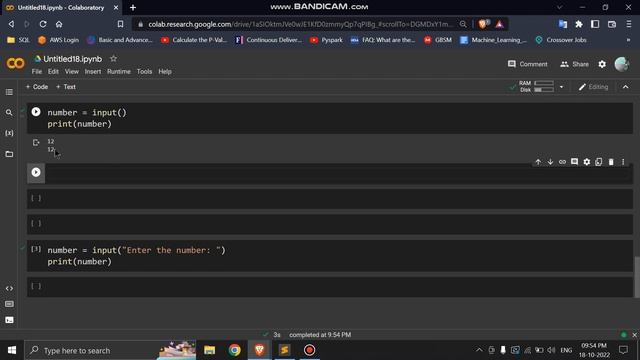
Task: Open File Explorer from the taskbar
Action: click(209, 350)
